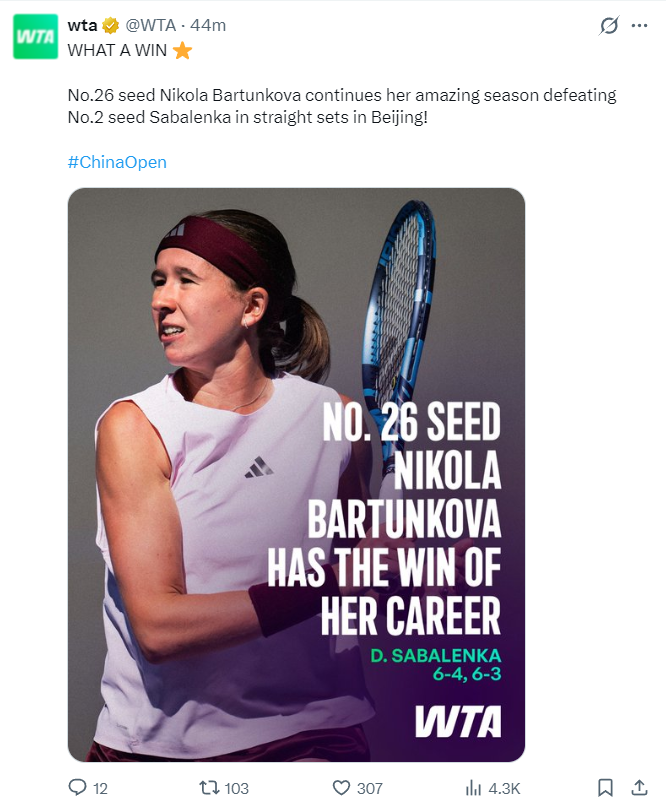Click the 12 replies count

coord(100,788)
